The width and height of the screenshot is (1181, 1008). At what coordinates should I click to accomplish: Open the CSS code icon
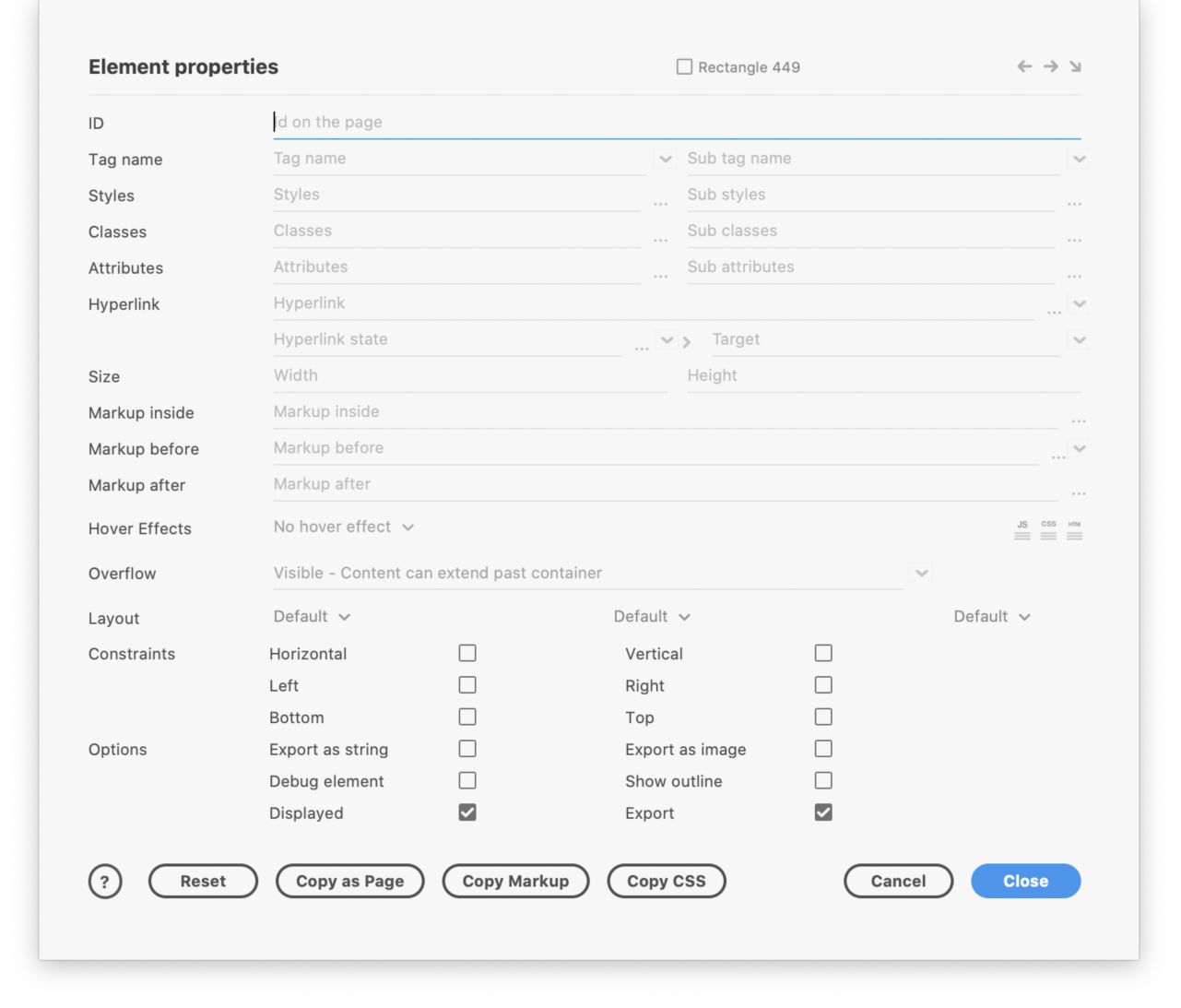click(x=1048, y=530)
